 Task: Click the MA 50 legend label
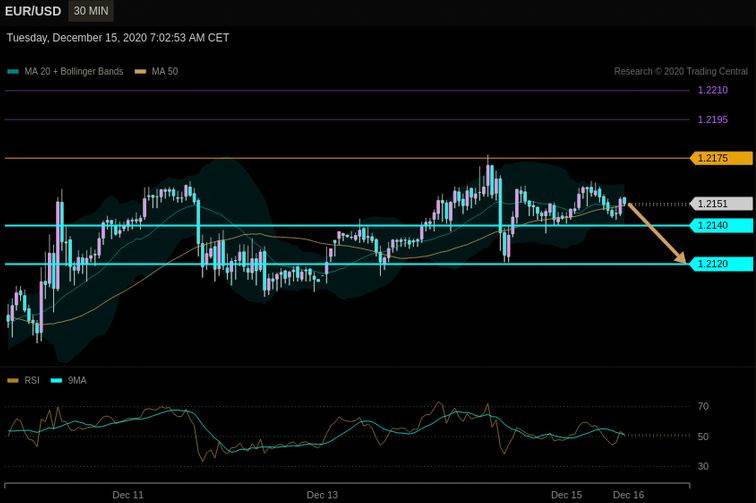[x=165, y=71]
